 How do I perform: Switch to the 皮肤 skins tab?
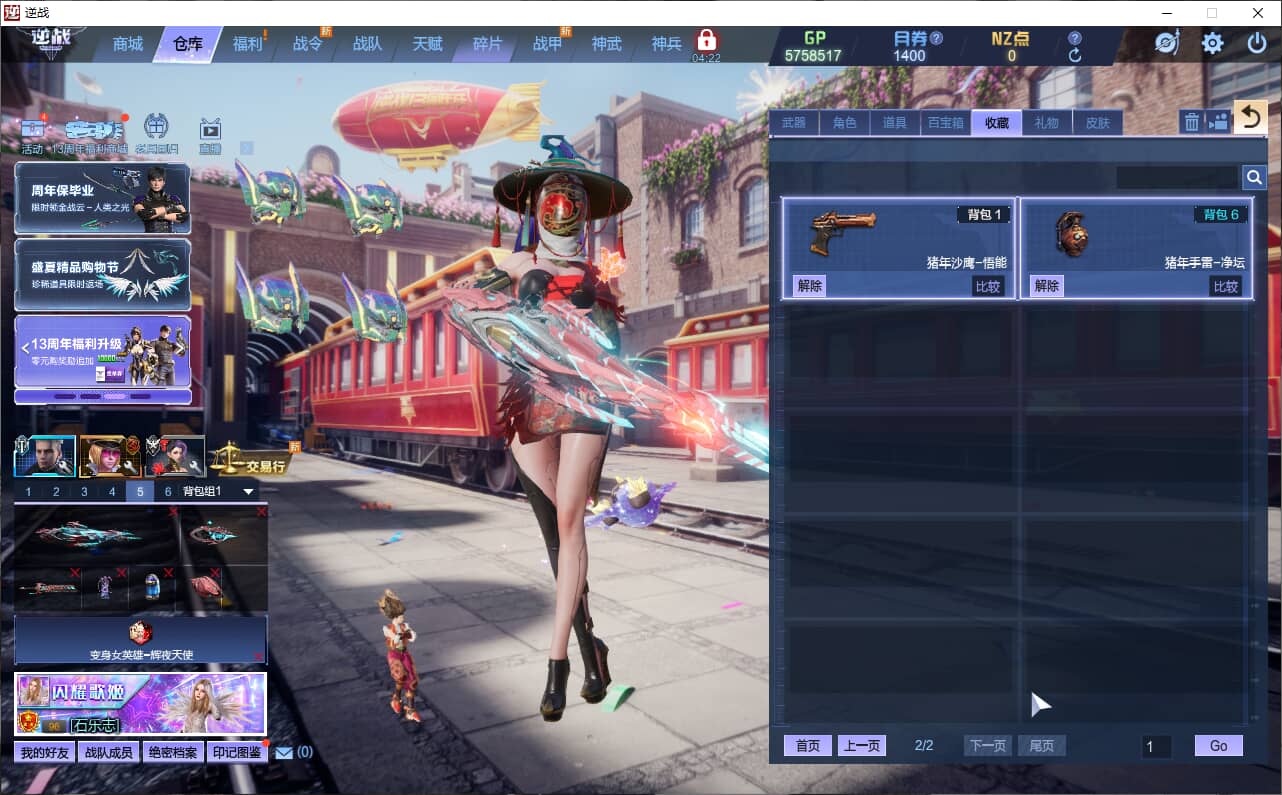click(1097, 123)
